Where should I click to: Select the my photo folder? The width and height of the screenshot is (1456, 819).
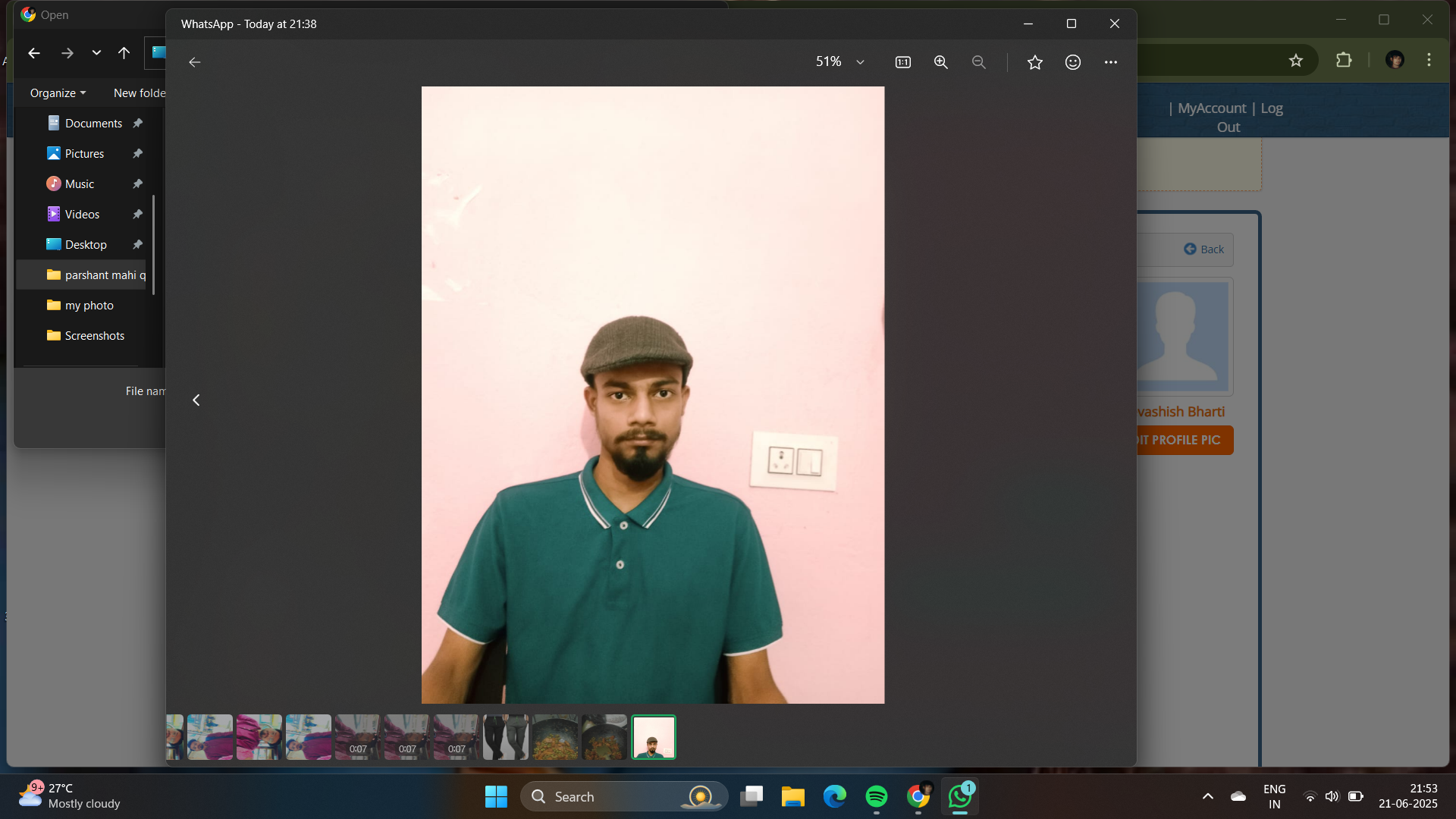coord(89,305)
